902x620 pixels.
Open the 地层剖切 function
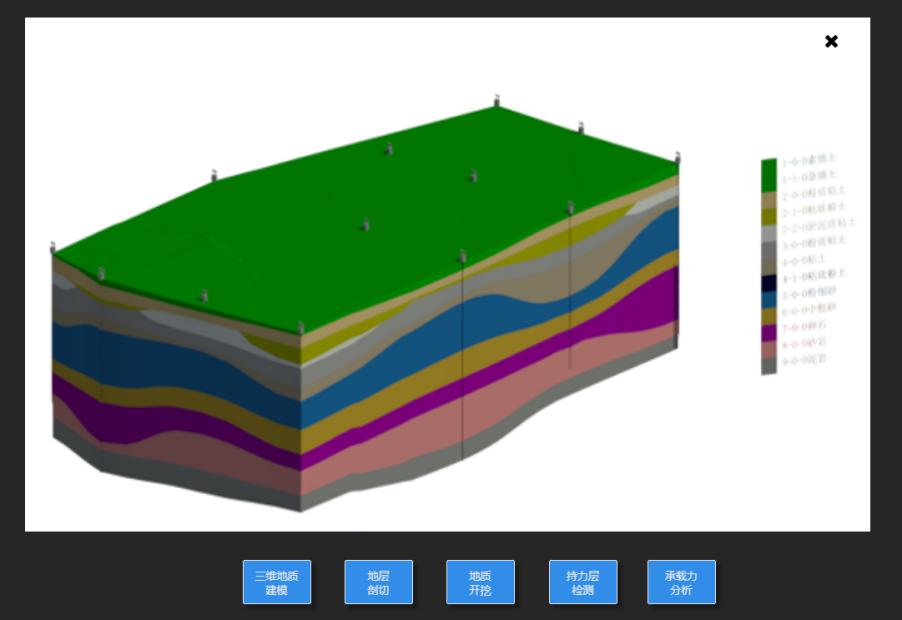(x=378, y=582)
